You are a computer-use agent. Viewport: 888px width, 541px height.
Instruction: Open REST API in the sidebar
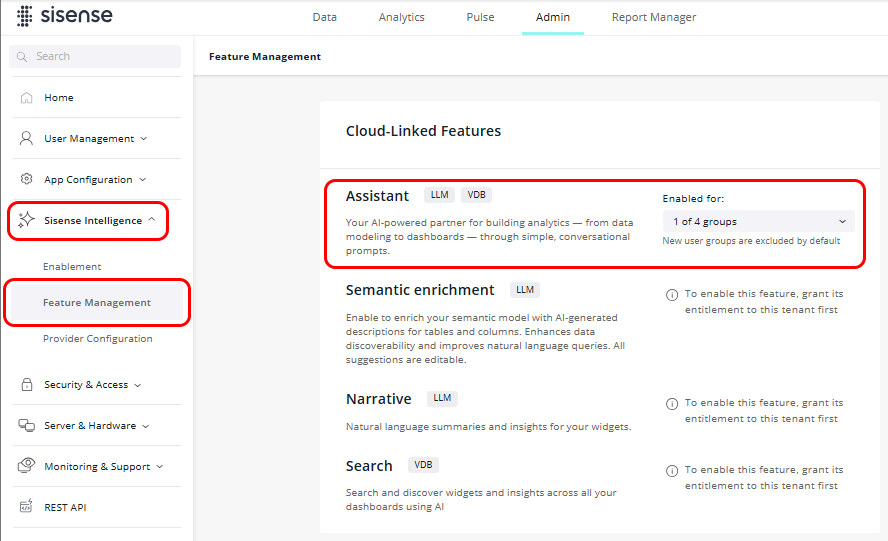point(65,507)
